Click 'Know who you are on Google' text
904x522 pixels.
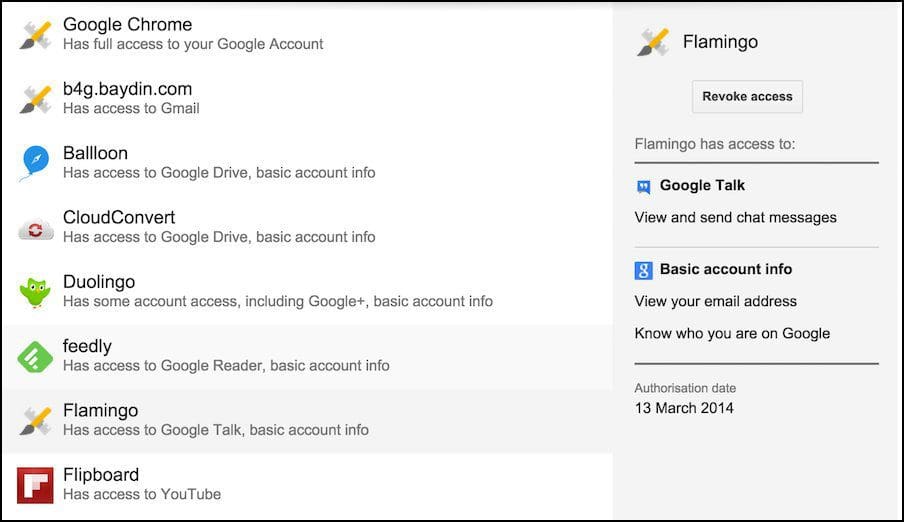click(732, 334)
